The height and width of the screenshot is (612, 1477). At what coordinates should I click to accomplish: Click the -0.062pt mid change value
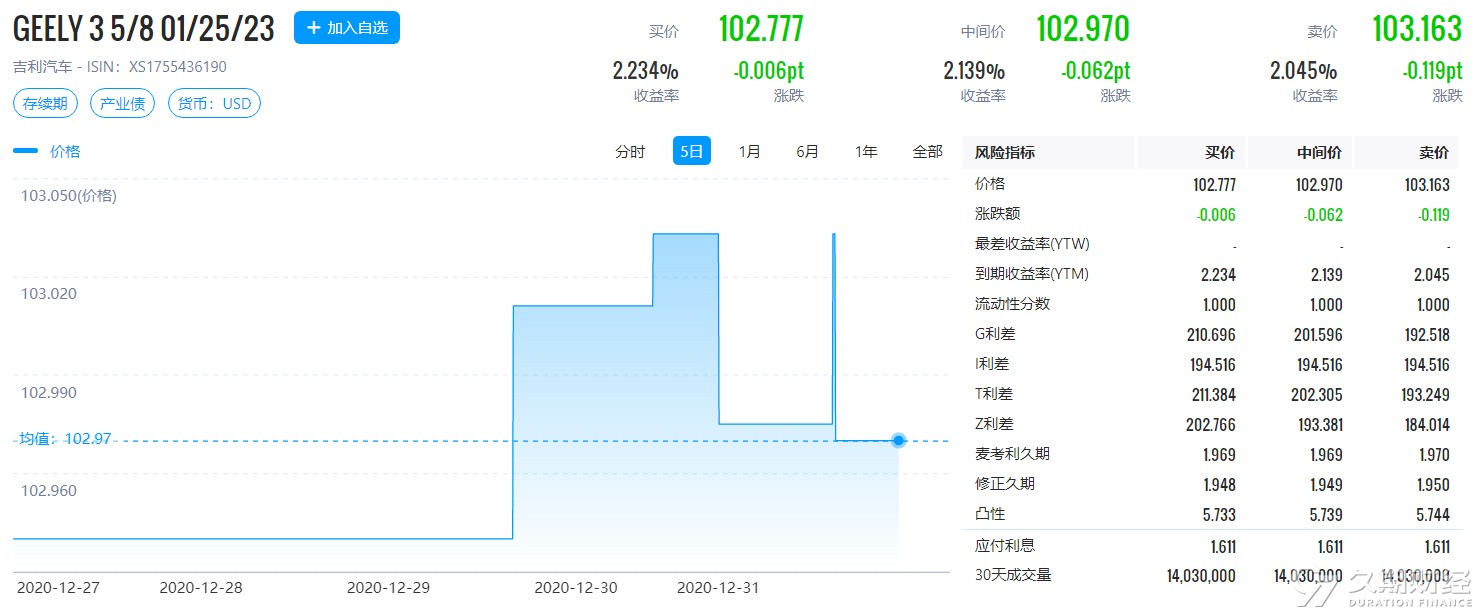tap(1095, 71)
